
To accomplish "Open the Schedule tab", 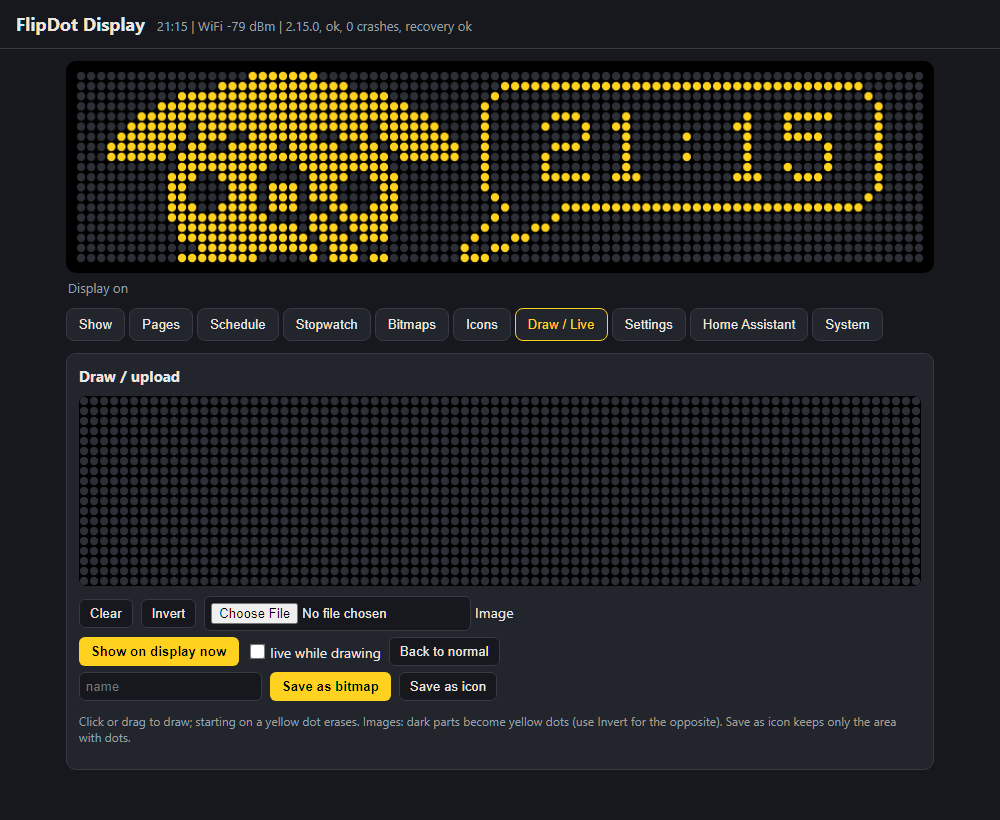I will coord(237,325).
